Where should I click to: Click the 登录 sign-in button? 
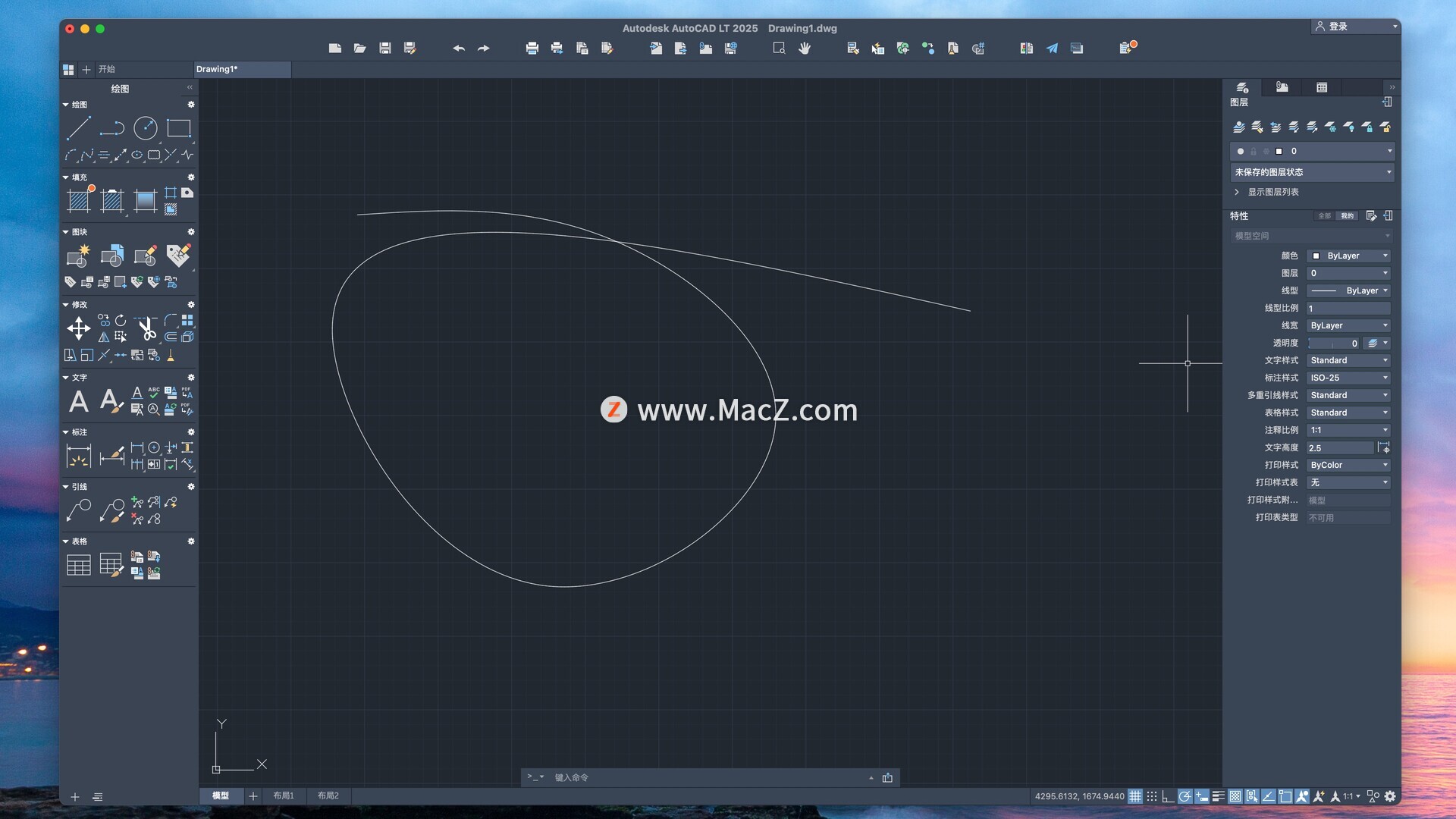[x=1354, y=27]
